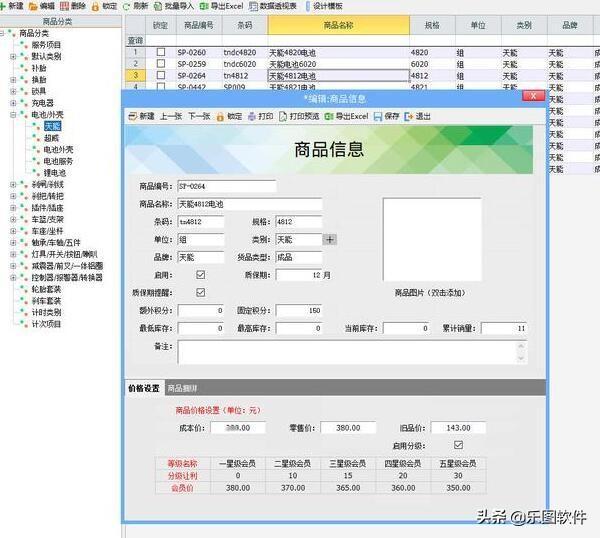Expand the 插件/插座 tree node

click(x=13, y=208)
